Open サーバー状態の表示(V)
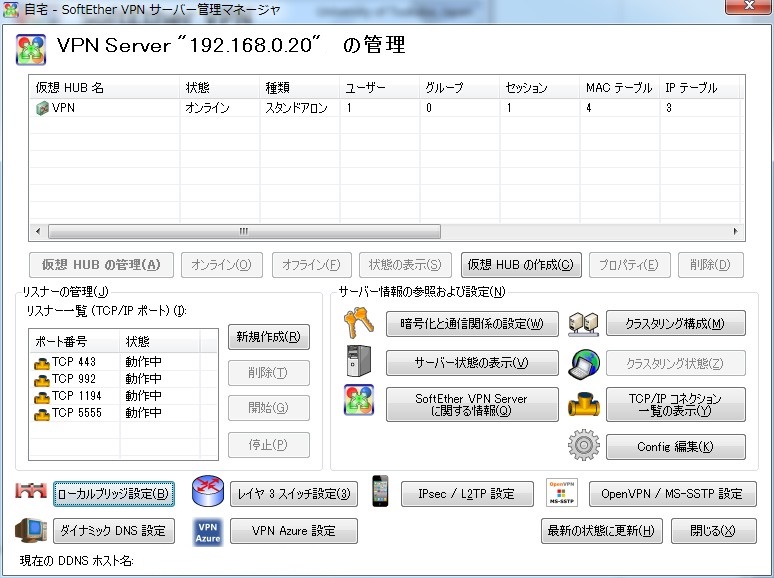The image size is (774, 578). [x=472, y=363]
